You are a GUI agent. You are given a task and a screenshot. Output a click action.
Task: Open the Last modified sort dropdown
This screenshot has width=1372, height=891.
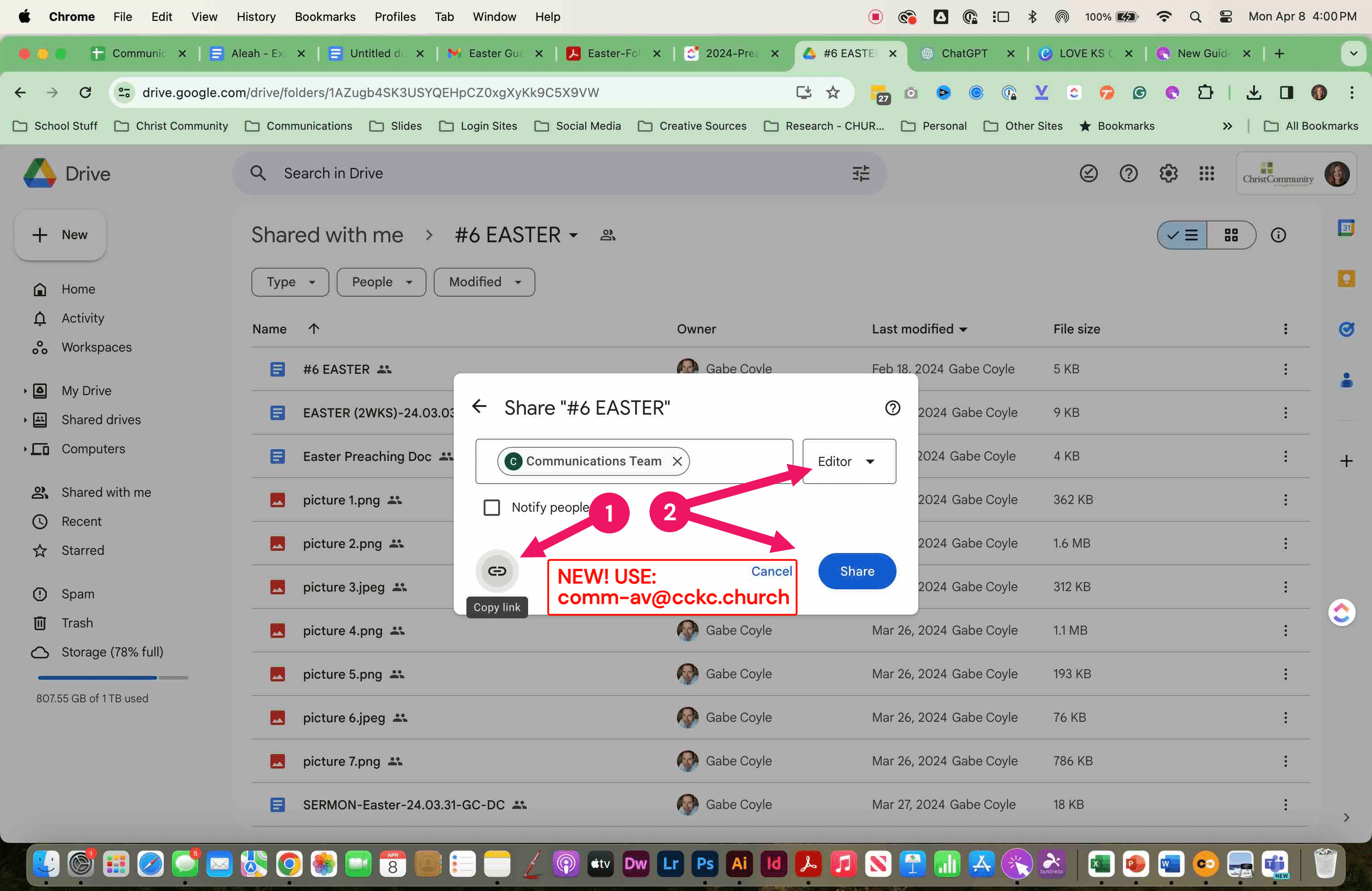pyautogui.click(x=920, y=329)
